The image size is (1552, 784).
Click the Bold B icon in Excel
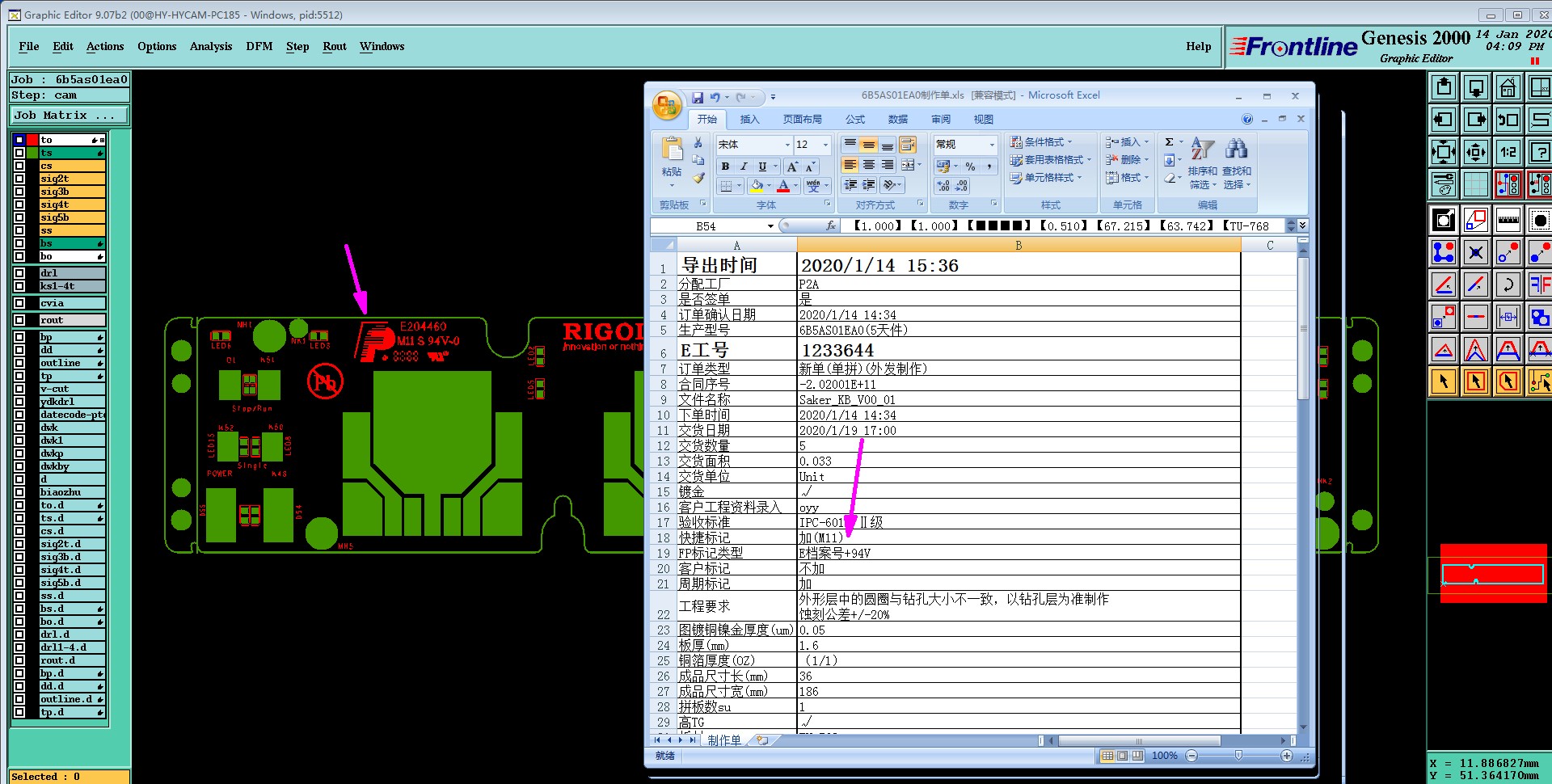coord(725,166)
